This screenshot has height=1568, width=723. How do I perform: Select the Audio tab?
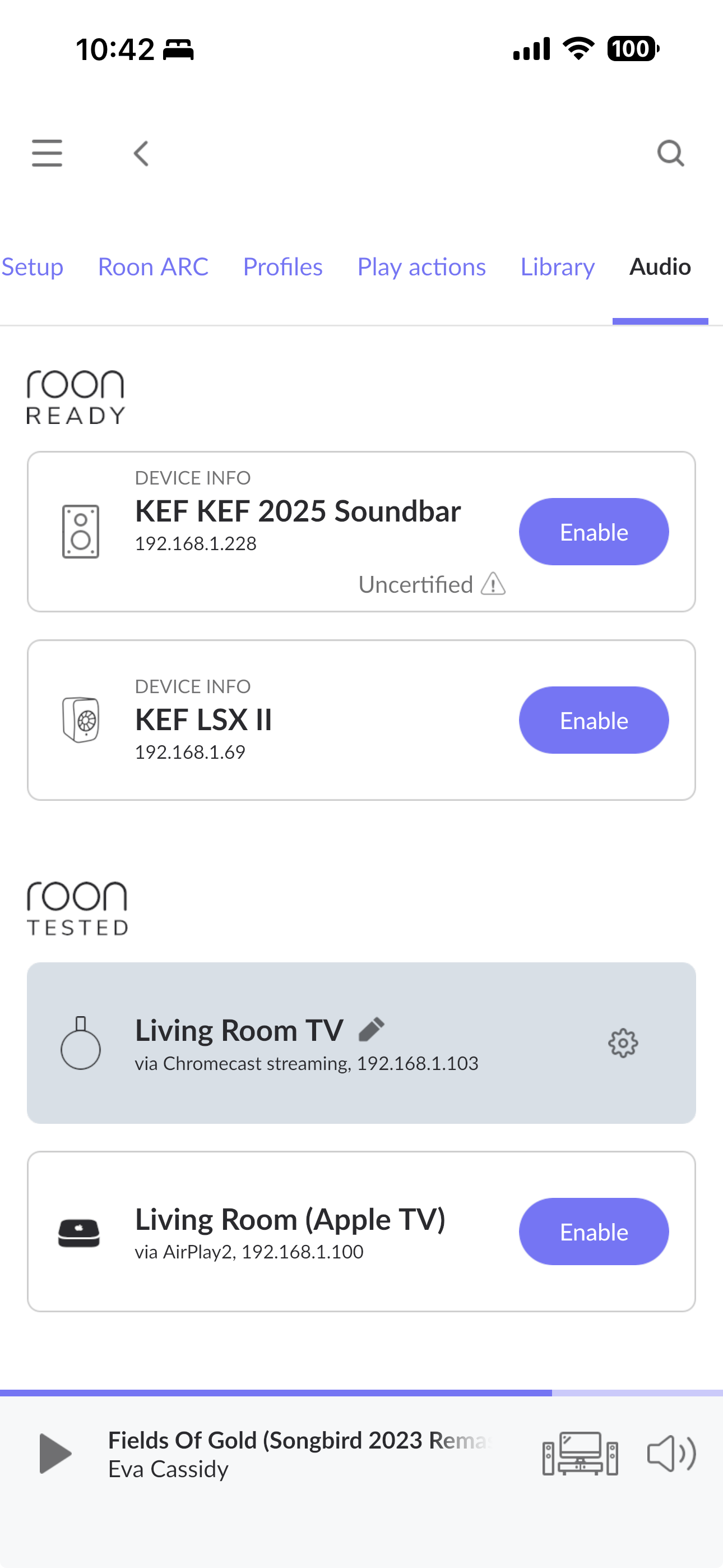660,266
